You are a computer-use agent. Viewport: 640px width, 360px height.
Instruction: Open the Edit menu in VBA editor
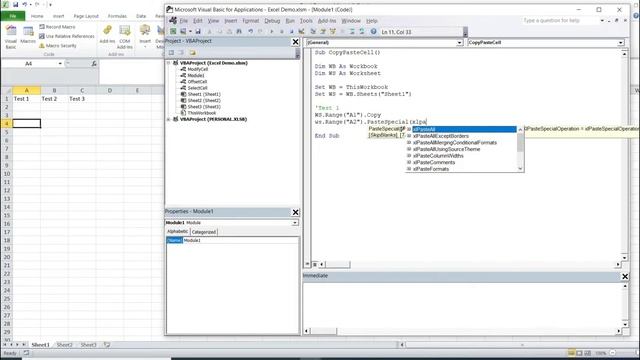pyautogui.click(x=198, y=21)
